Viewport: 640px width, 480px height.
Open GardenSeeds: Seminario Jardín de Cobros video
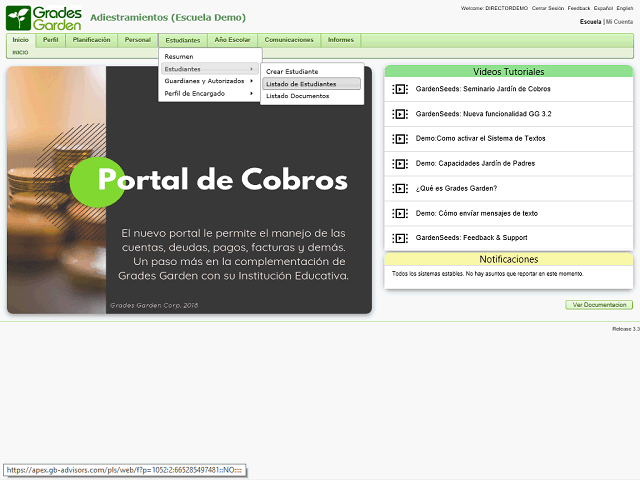483,89
